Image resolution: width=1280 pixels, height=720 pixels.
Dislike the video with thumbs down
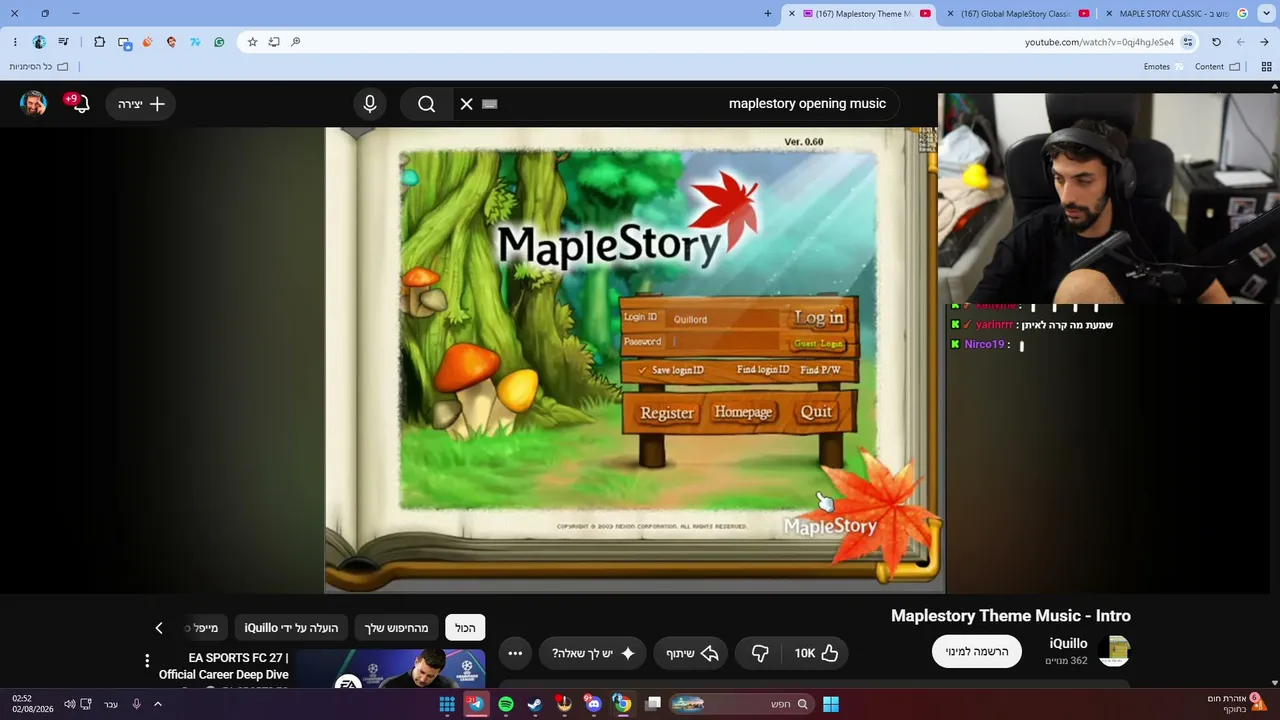click(x=760, y=653)
